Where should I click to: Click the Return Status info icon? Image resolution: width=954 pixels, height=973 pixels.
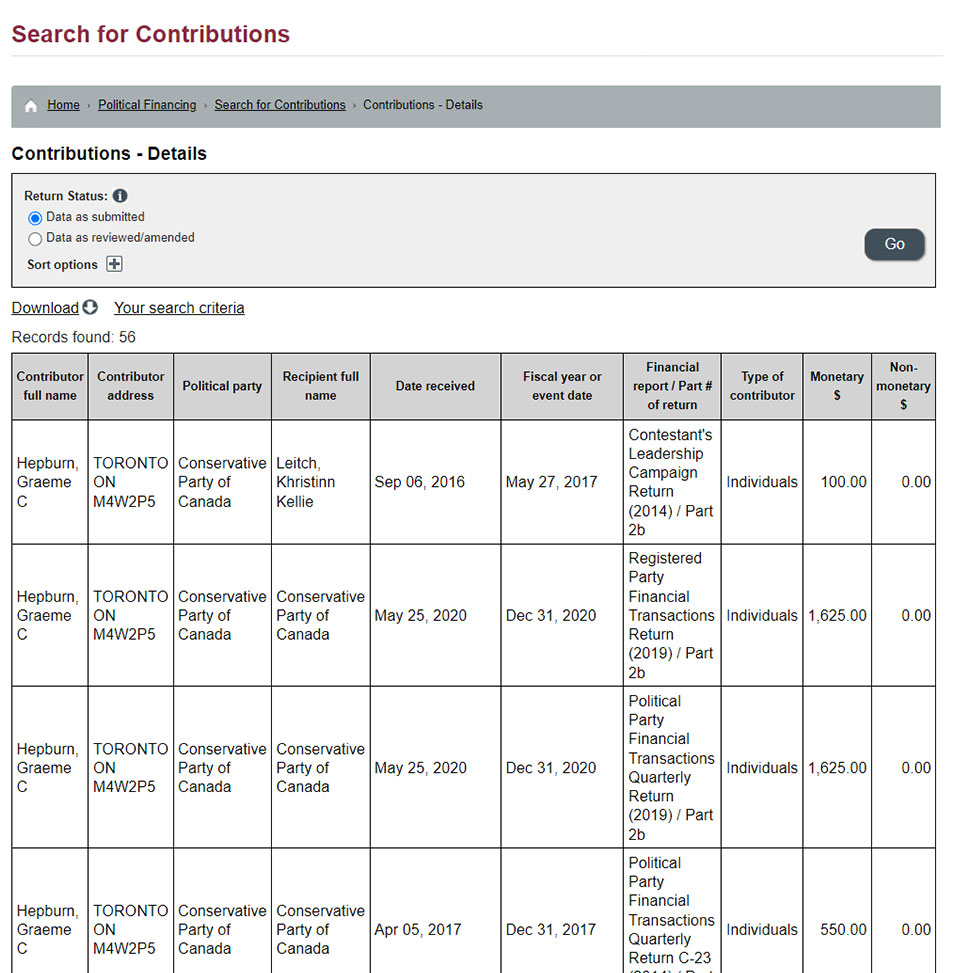pos(120,196)
